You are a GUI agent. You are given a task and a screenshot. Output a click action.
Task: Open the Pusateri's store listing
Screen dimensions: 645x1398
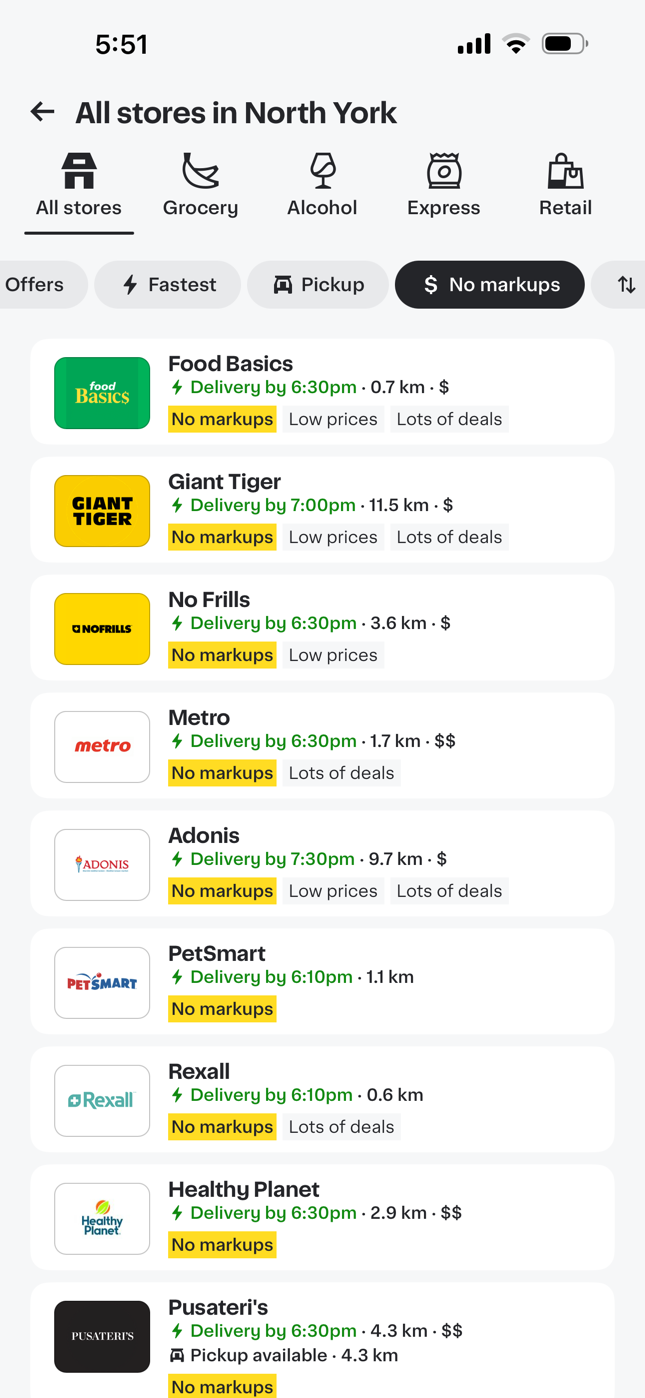(x=322, y=1336)
